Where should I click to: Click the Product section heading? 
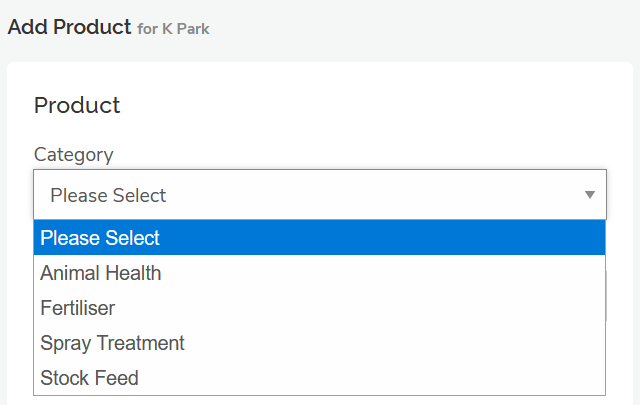[77, 105]
